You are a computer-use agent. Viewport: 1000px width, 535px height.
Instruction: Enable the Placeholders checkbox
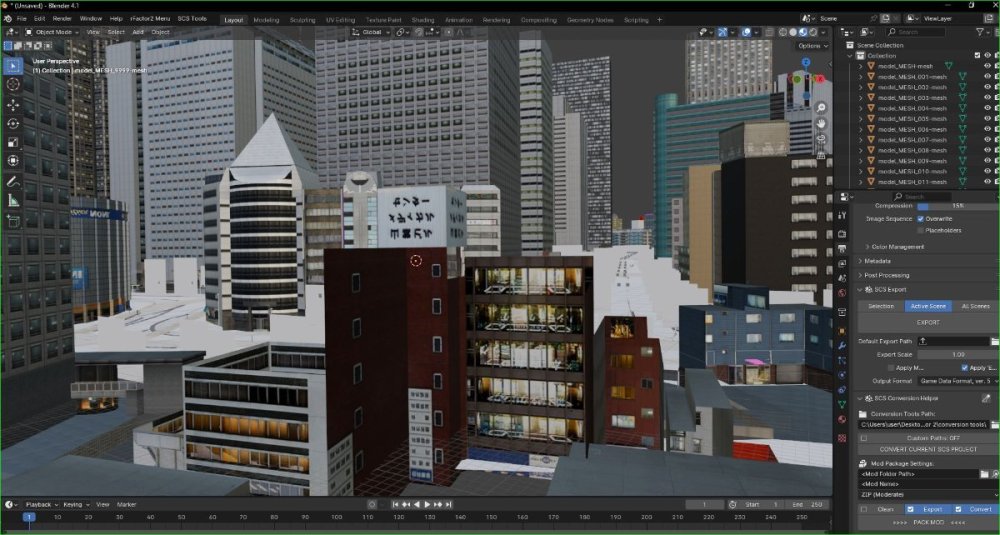click(920, 230)
